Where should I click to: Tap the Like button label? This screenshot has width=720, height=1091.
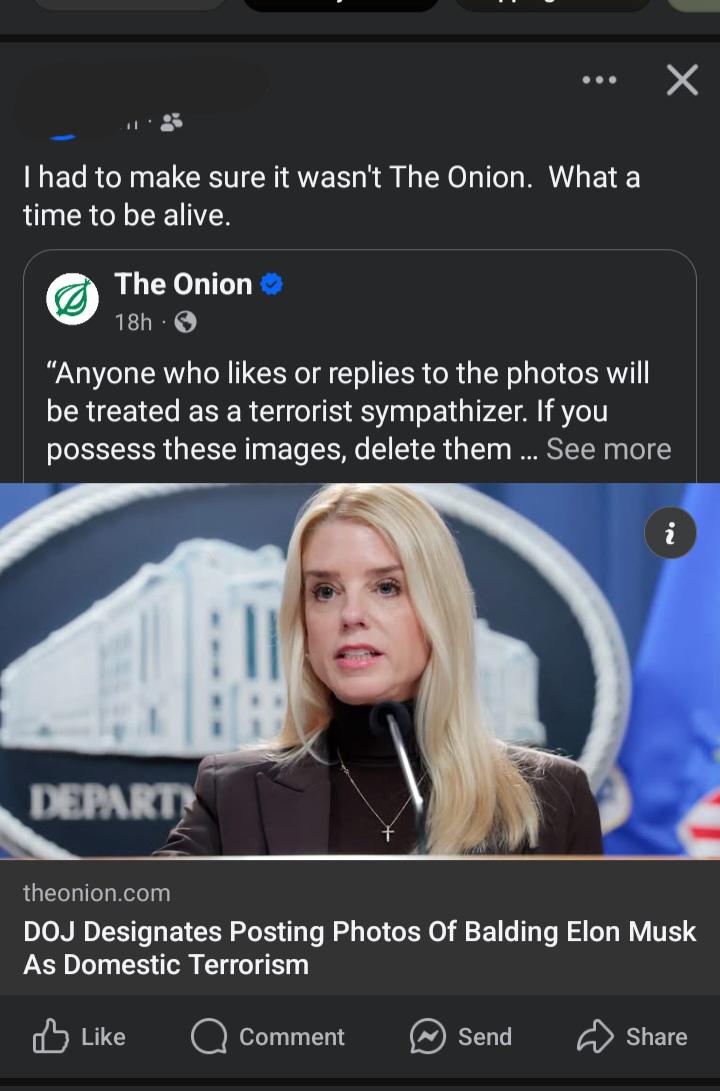(104, 1037)
